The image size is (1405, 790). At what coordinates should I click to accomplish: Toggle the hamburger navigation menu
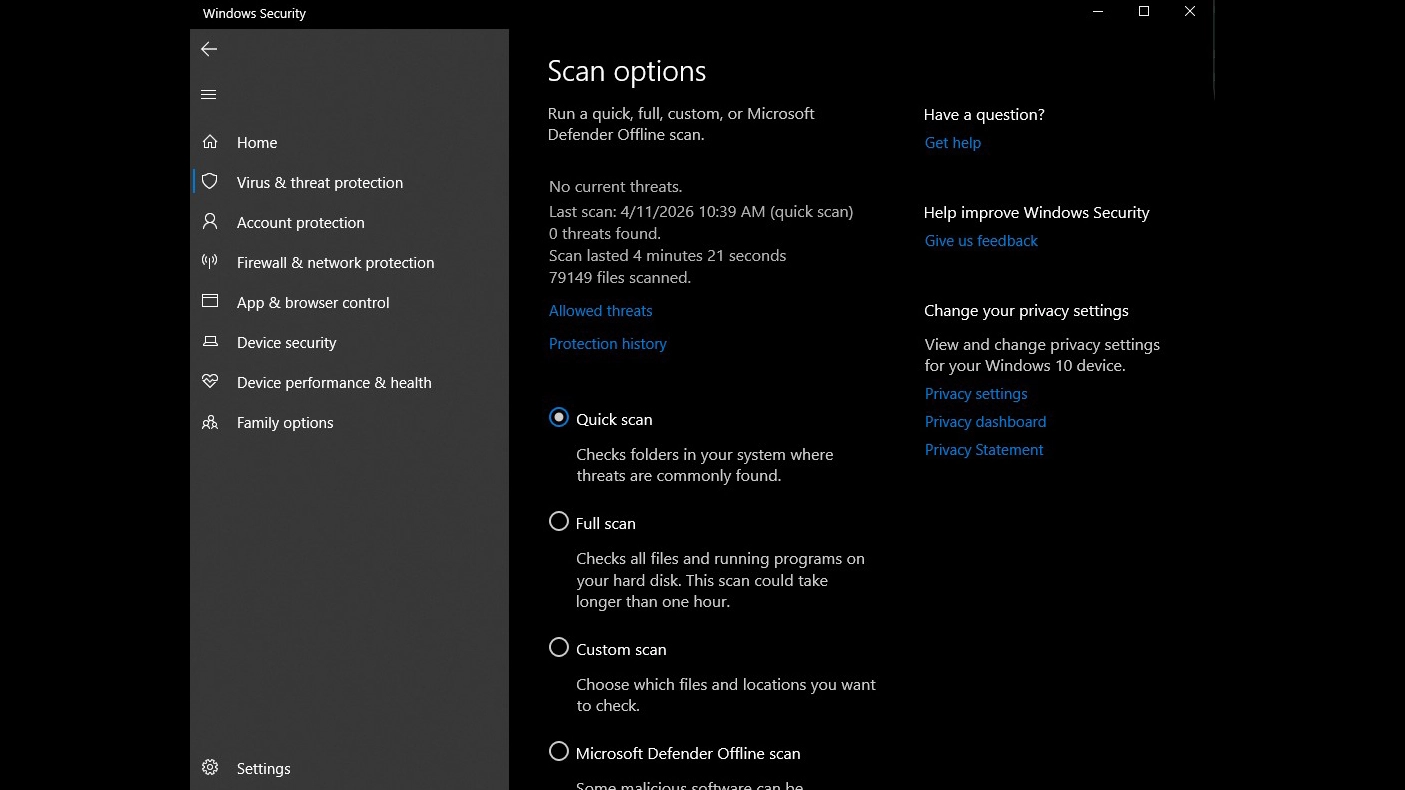click(209, 95)
